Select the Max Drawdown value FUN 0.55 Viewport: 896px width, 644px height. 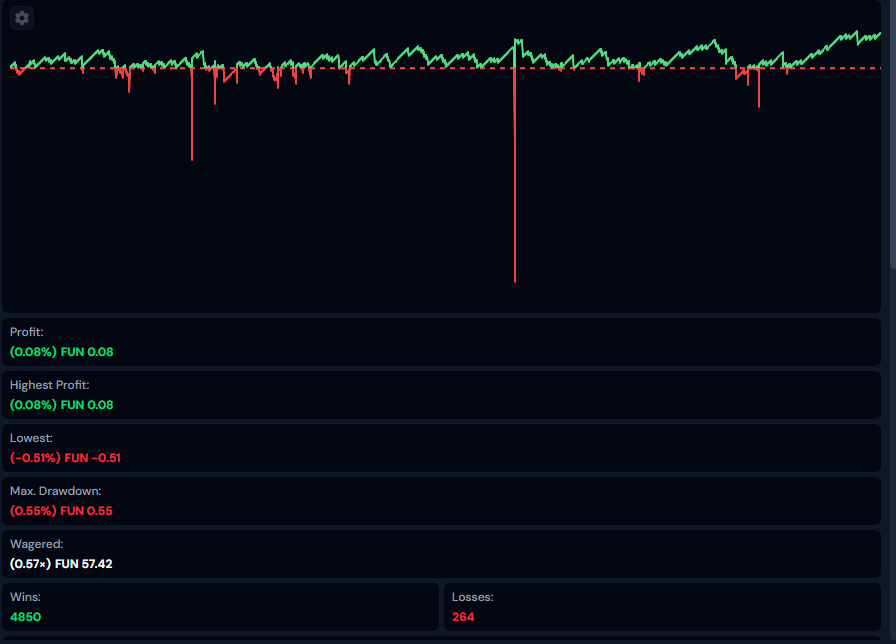(x=61, y=511)
